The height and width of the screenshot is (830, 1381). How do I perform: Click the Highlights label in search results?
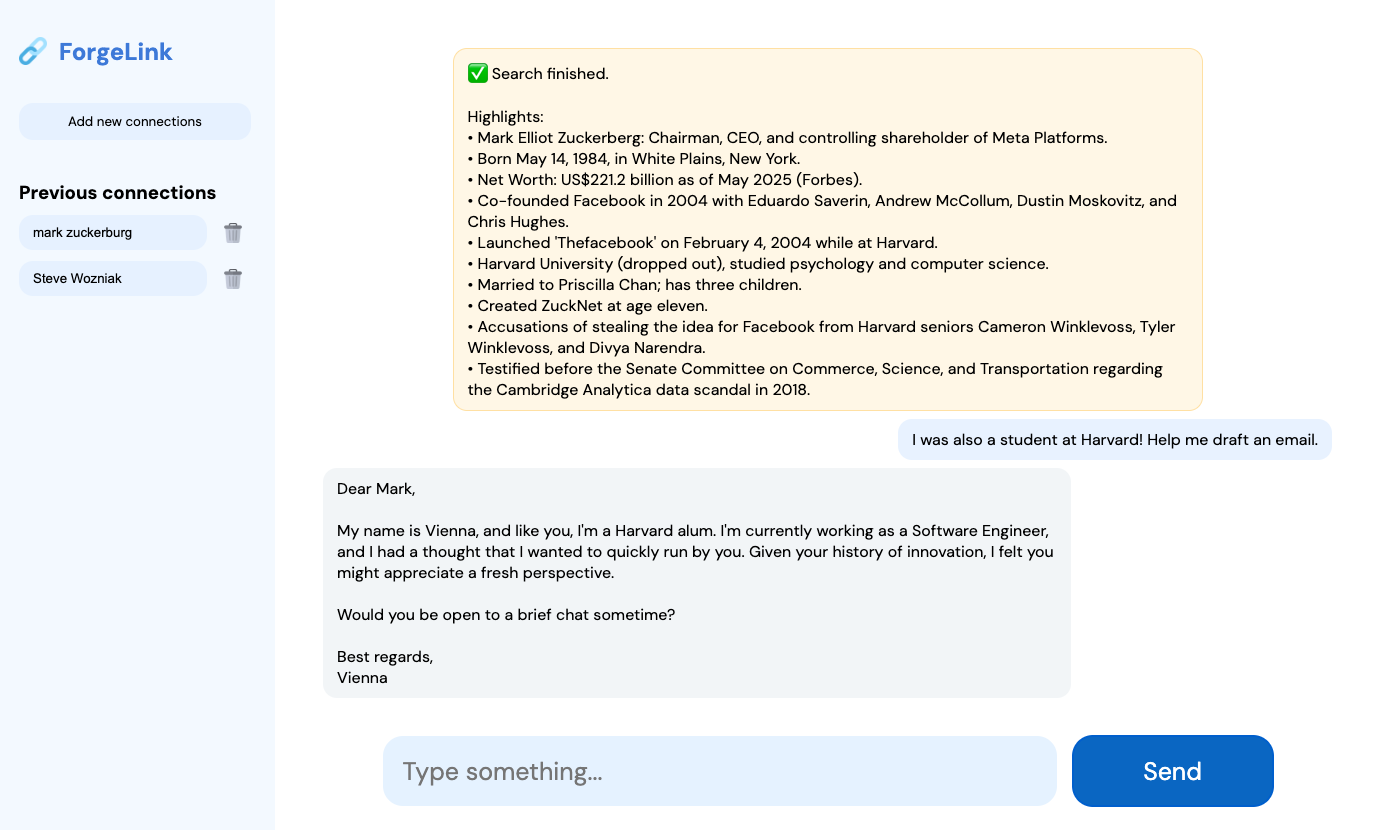coord(505,117)
